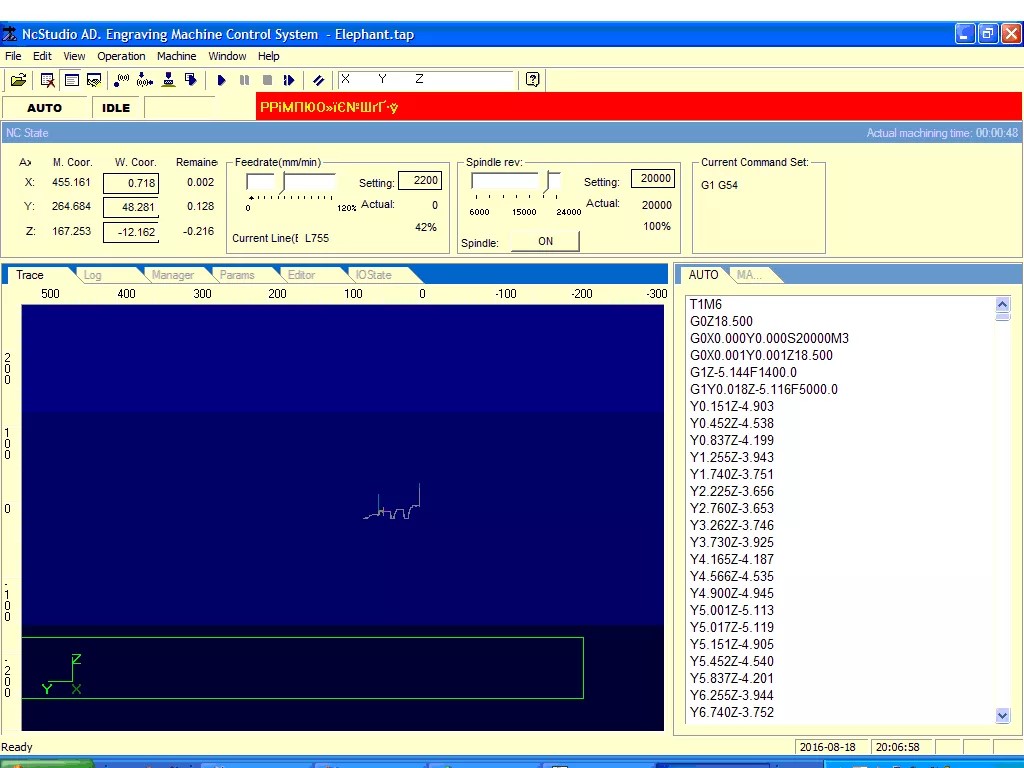Click the toolbar icon left of the dotted-waves icon
This screenshot has height=768, width=1024.
(x=94, y=80)
